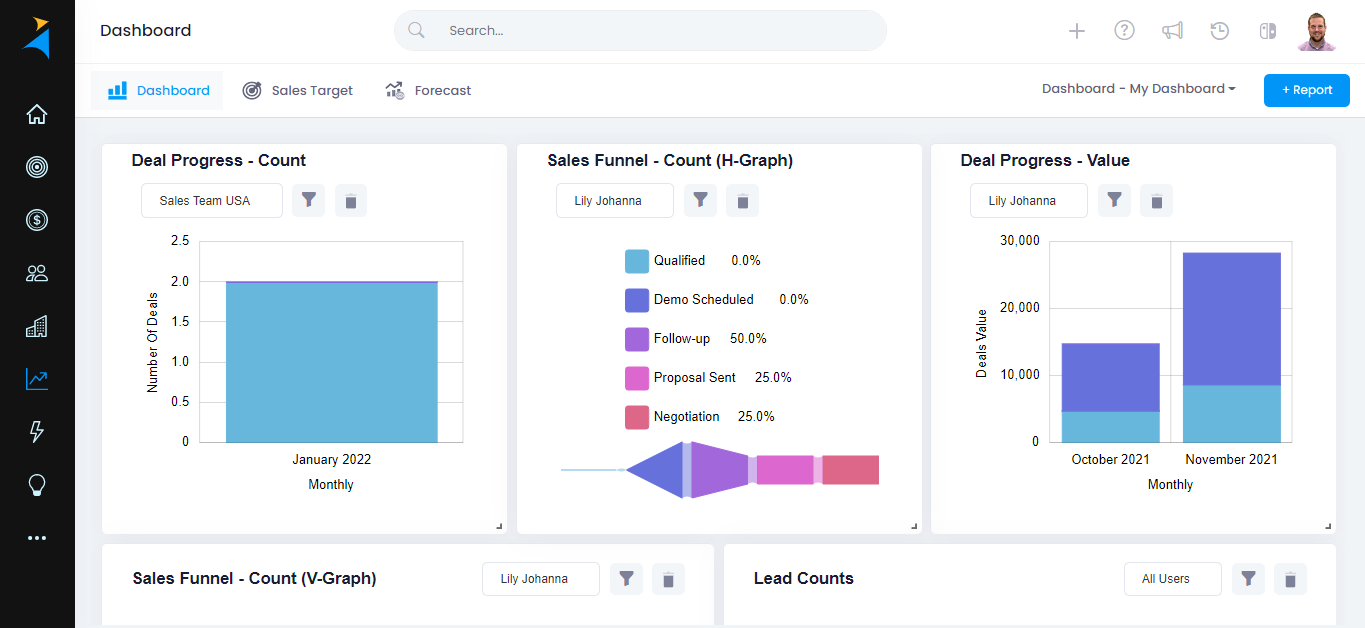The image size is (1365, 628).
Task: Filter the Deal Progress - Count widget
Action: click(308, 200)
